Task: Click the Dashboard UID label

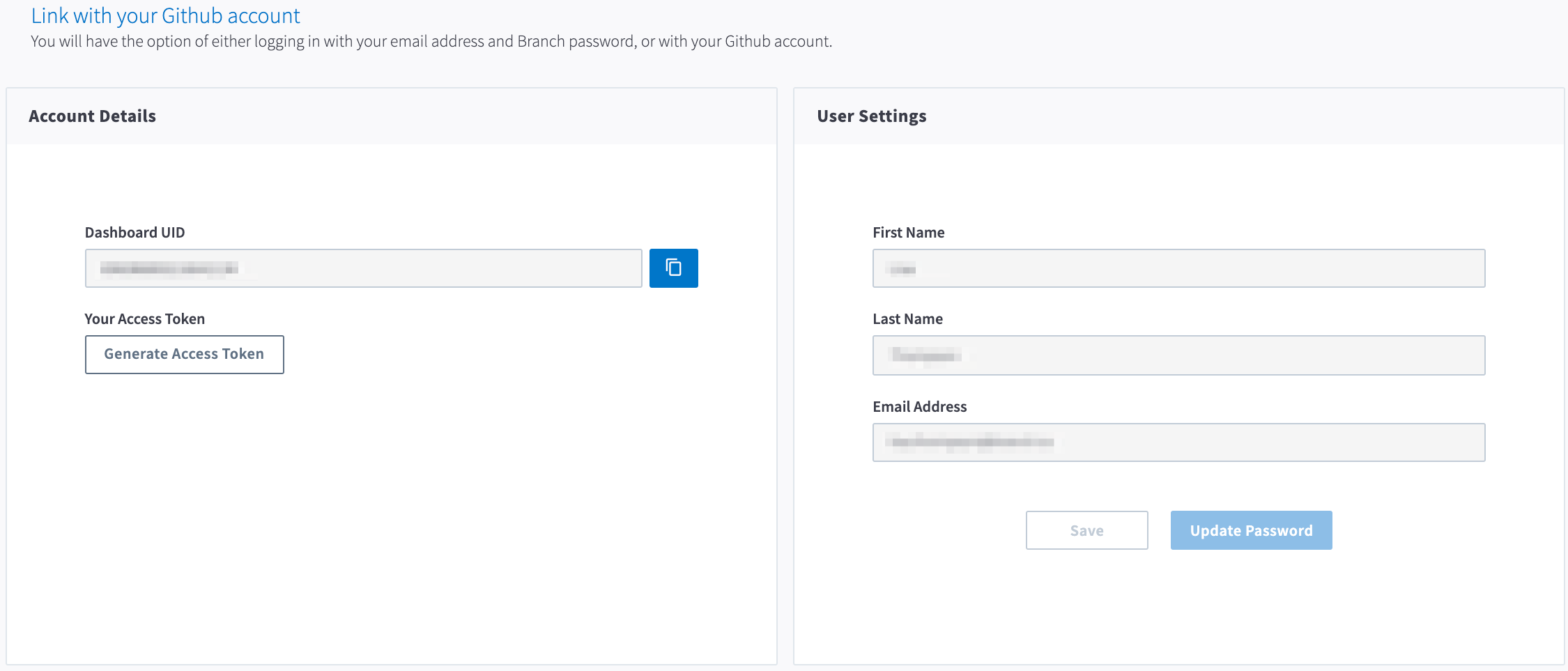Action: pos(134,233)
